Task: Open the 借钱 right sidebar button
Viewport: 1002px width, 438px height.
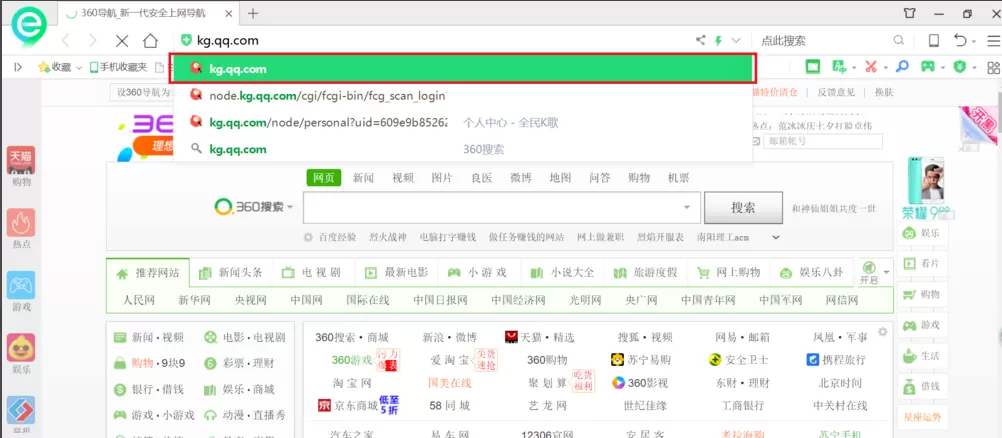Action: [922, 386]
